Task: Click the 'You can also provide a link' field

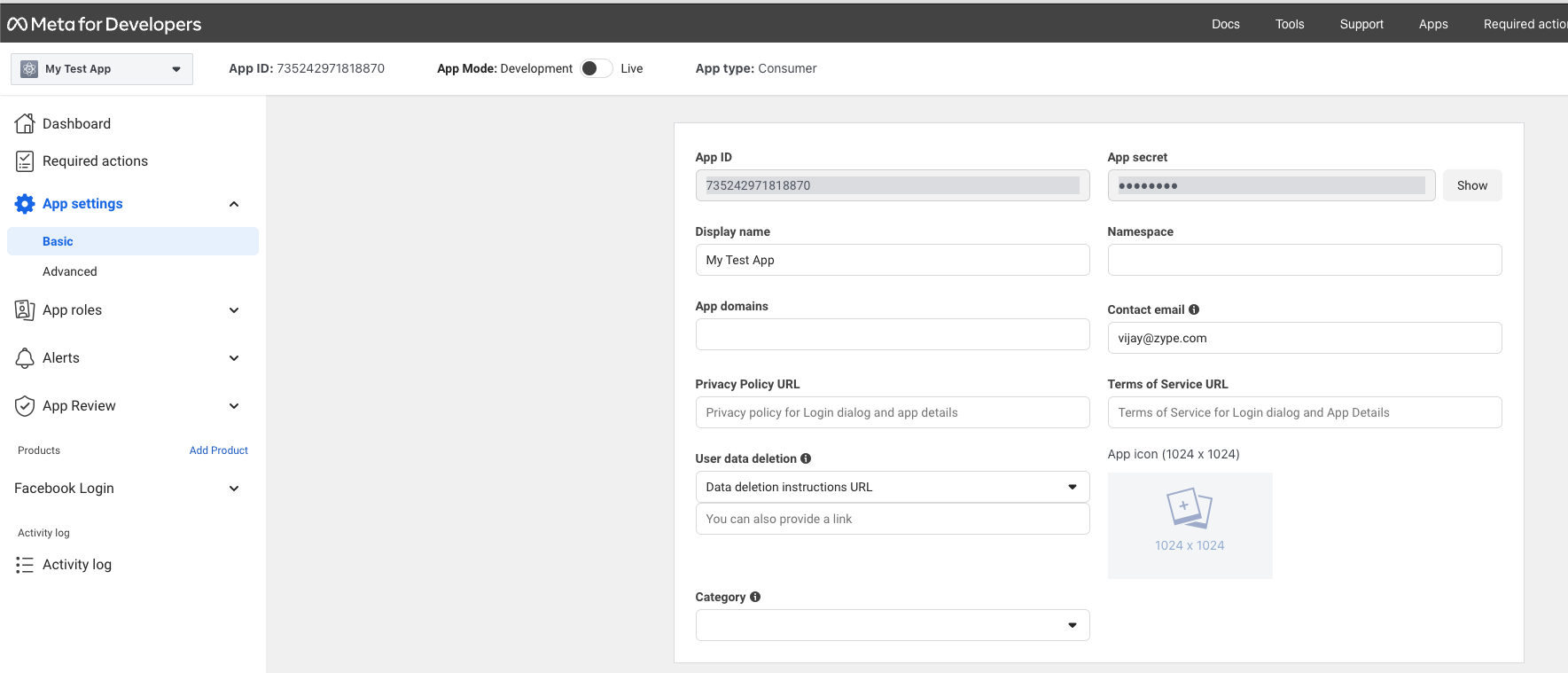Action: 893,519
